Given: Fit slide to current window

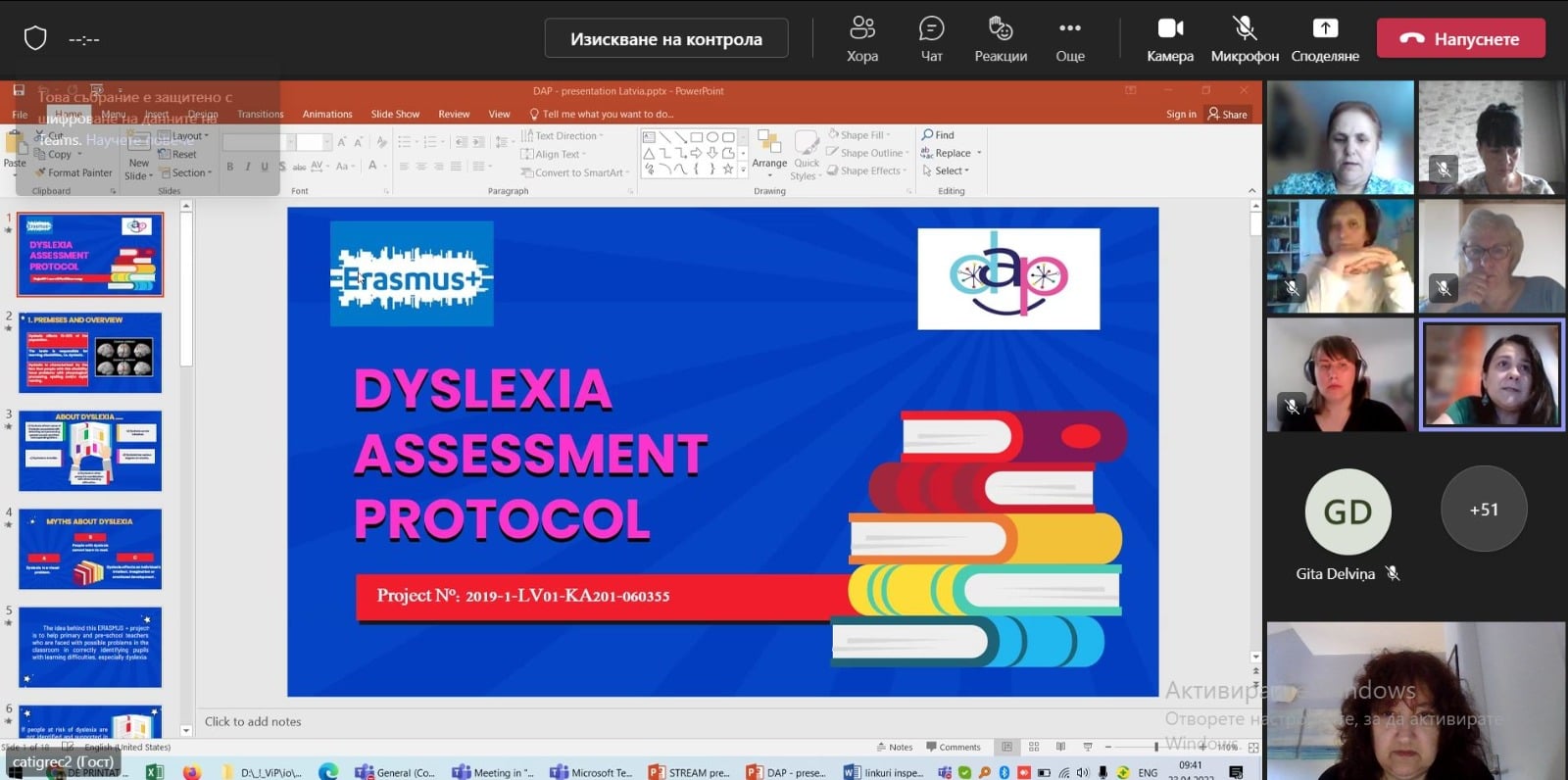Looking at the screenshot, I should point(1253,748).
